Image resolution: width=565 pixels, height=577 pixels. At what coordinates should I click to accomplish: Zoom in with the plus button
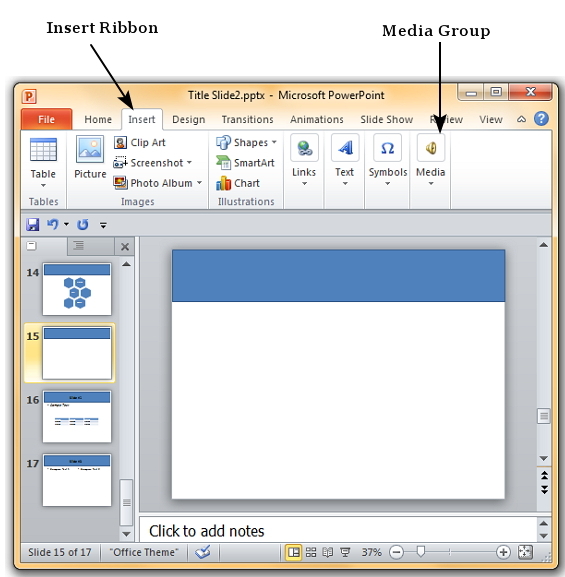point(503,552)
